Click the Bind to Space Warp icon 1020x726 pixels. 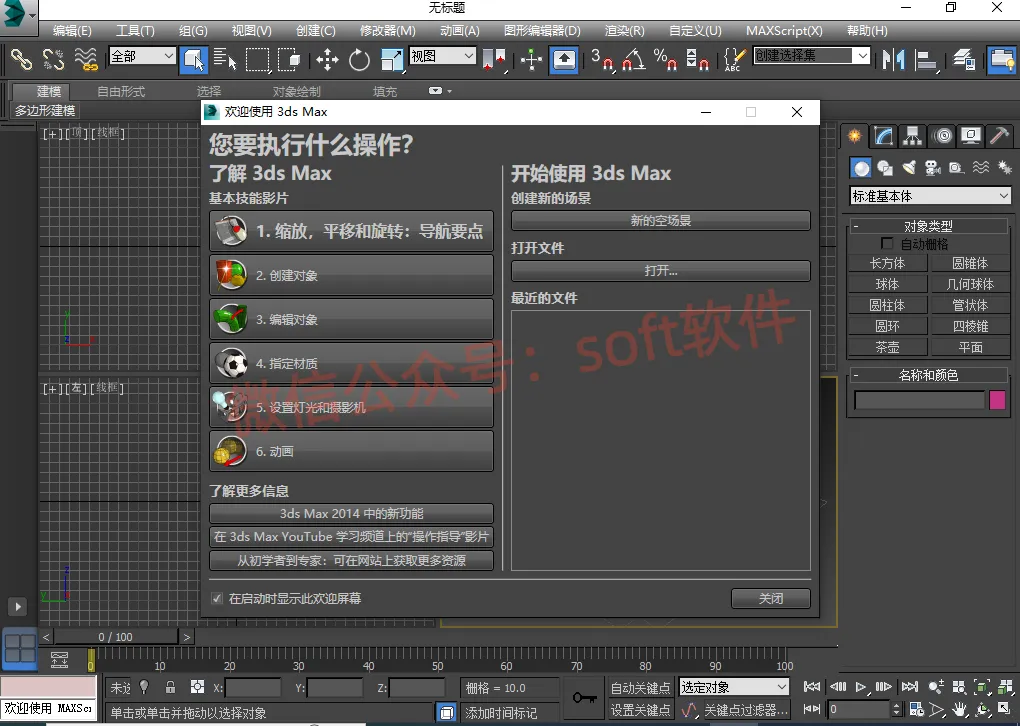coord(85,59)
